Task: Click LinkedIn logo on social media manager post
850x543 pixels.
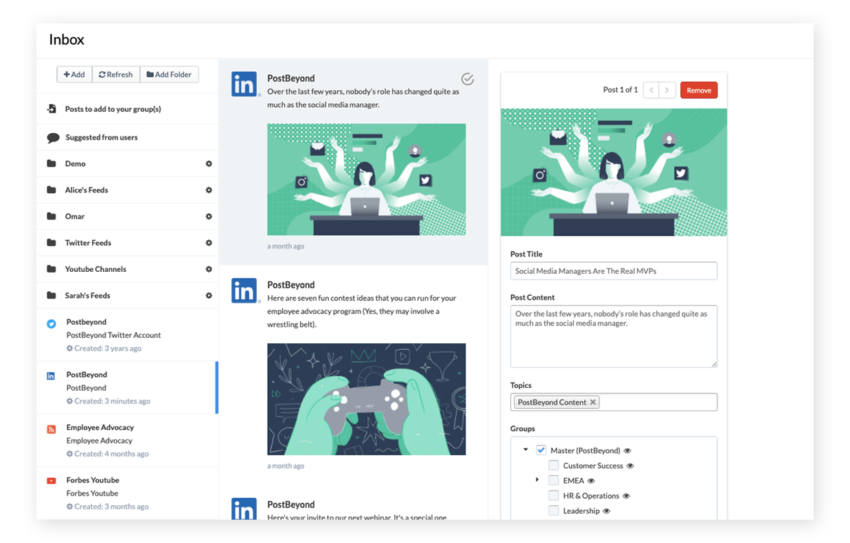Action: (x=244, y=84)
